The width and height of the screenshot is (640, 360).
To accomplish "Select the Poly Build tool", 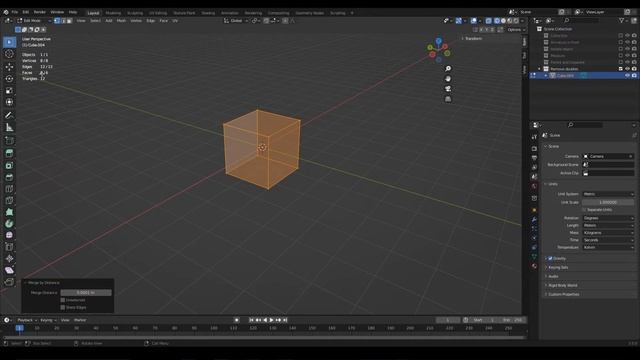I will tap(9, 212).
